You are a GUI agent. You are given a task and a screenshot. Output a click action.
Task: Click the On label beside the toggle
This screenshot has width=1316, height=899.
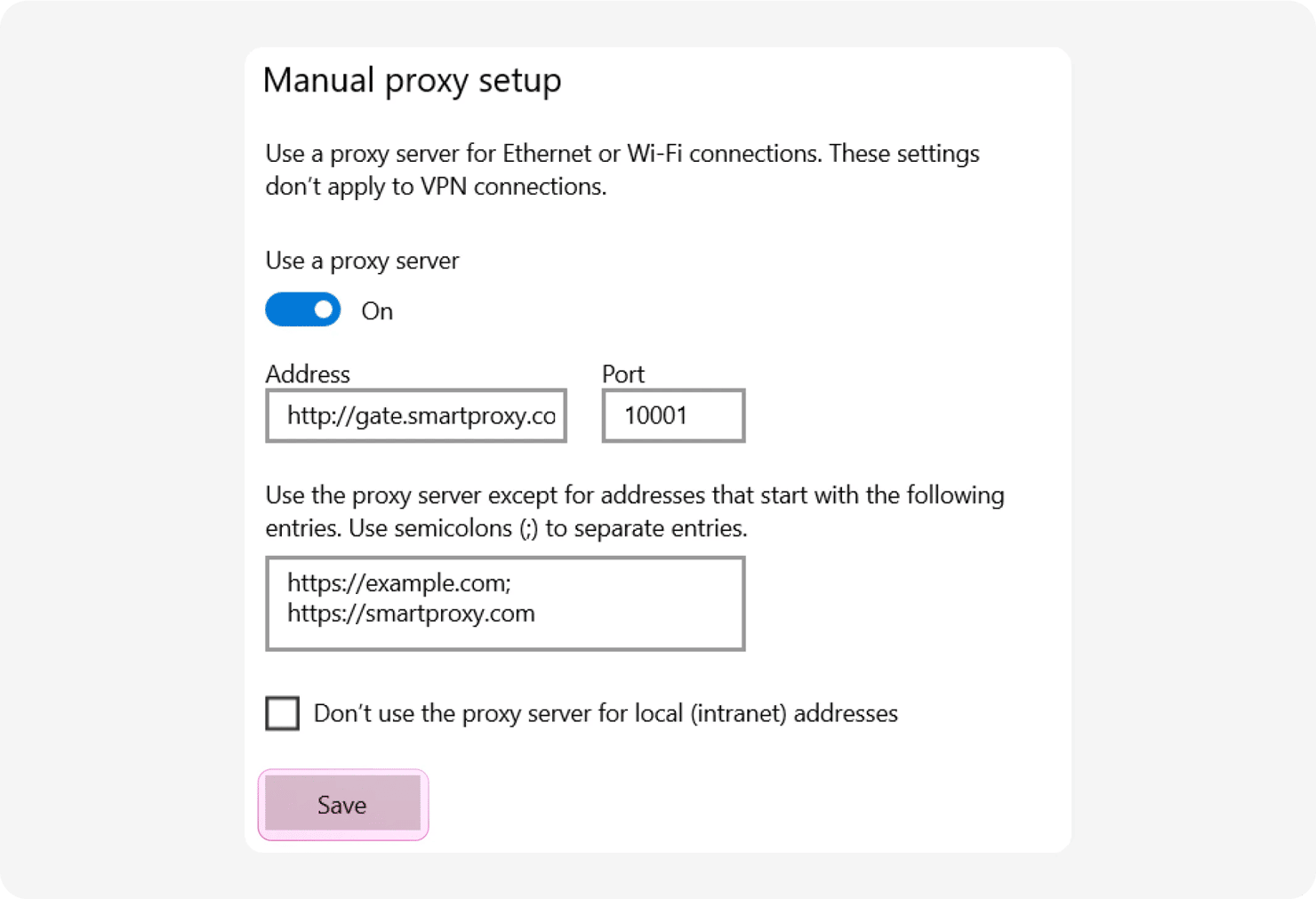[377, 311]
